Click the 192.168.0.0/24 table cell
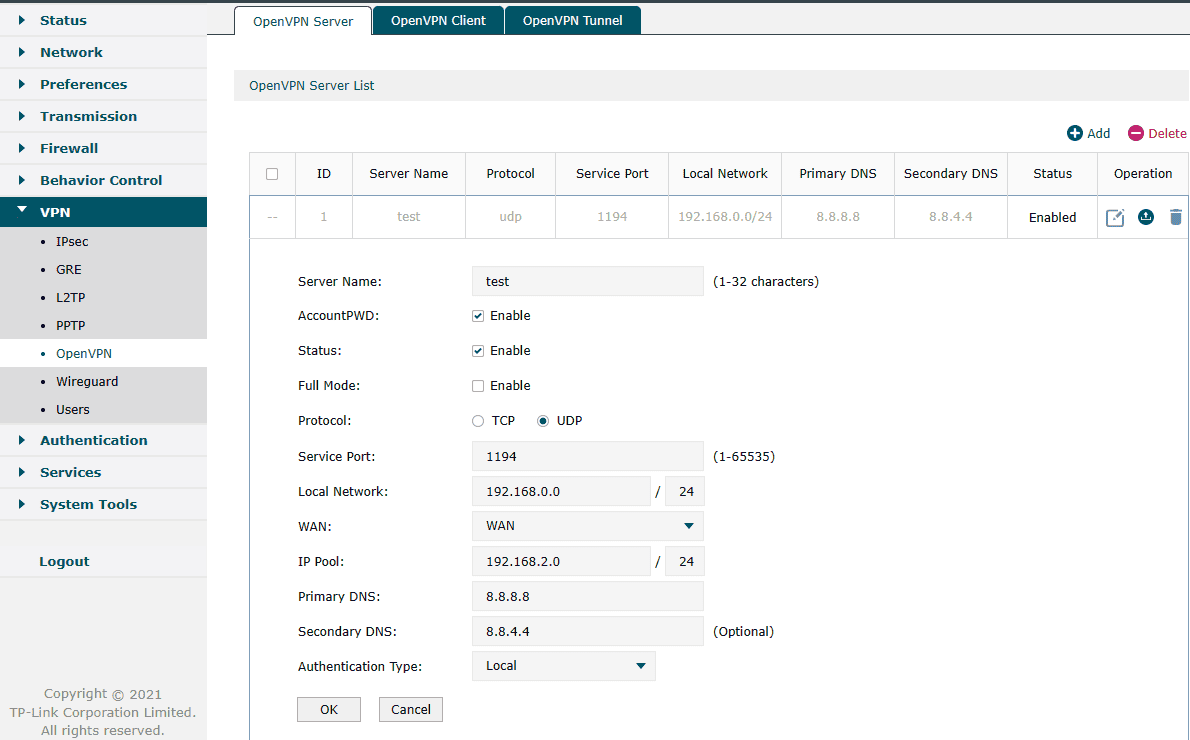Viewport: 1190px width, 740px height. 725,217
